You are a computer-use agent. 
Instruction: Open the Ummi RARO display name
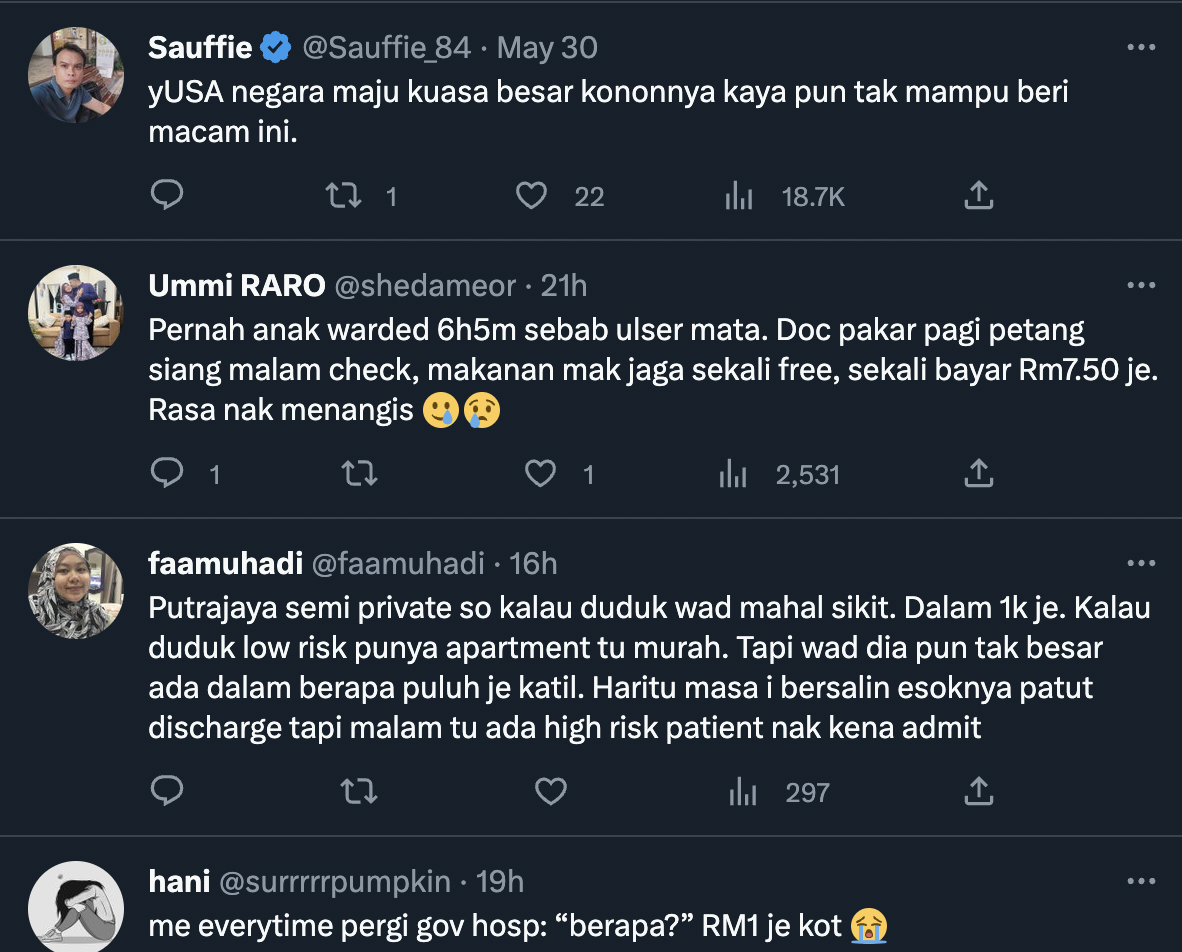236,286
